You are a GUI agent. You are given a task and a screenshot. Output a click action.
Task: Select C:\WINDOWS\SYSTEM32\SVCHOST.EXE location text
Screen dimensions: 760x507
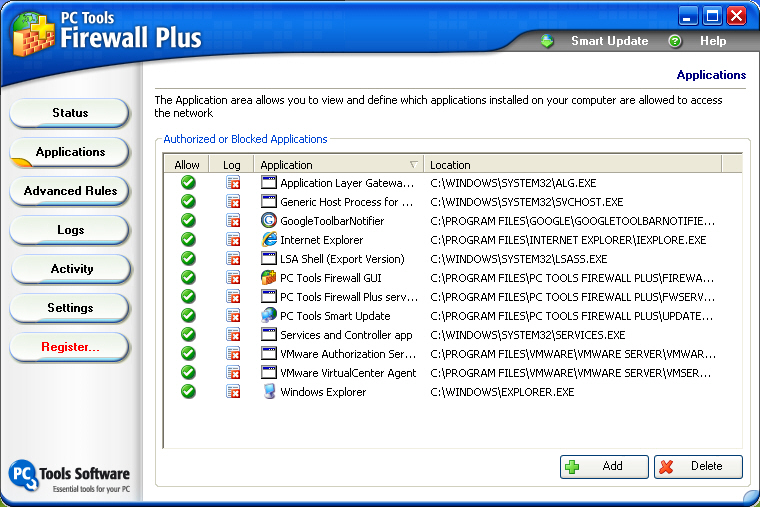coord(526,202)
